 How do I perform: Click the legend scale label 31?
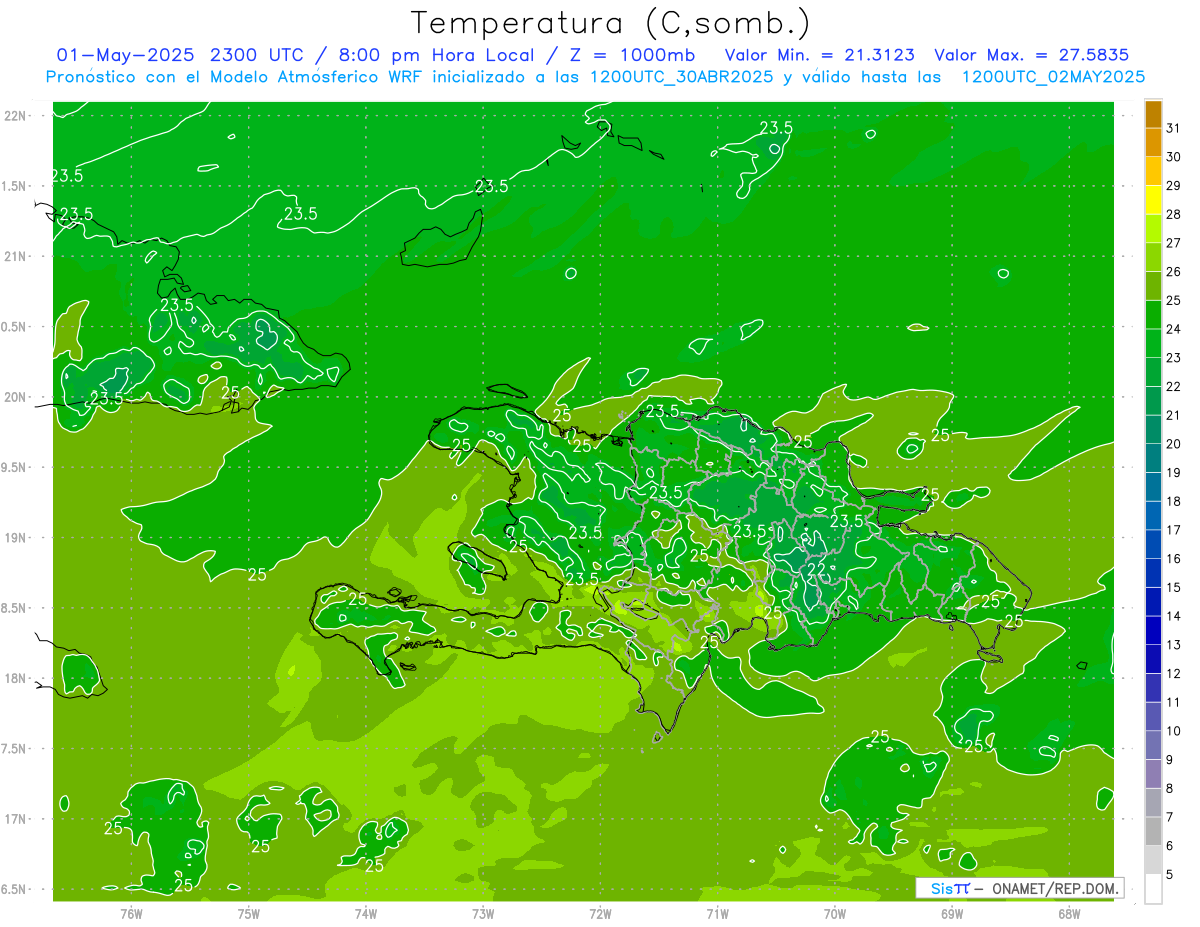click(x=1174, y=128)
